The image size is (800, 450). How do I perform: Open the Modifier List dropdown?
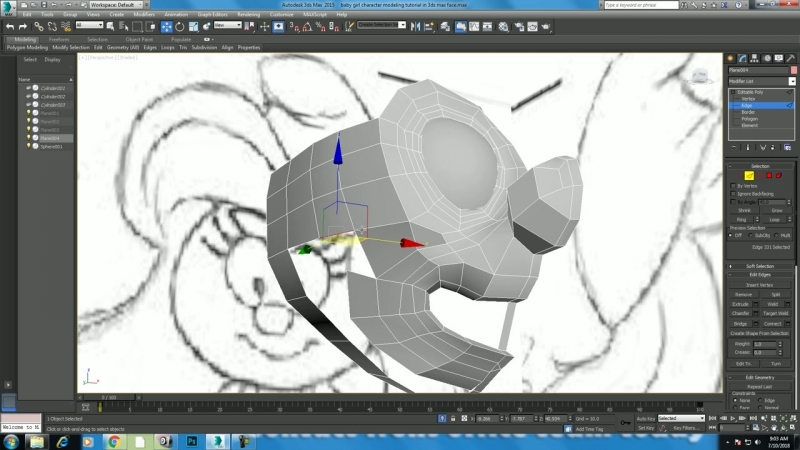click(792, 81)
